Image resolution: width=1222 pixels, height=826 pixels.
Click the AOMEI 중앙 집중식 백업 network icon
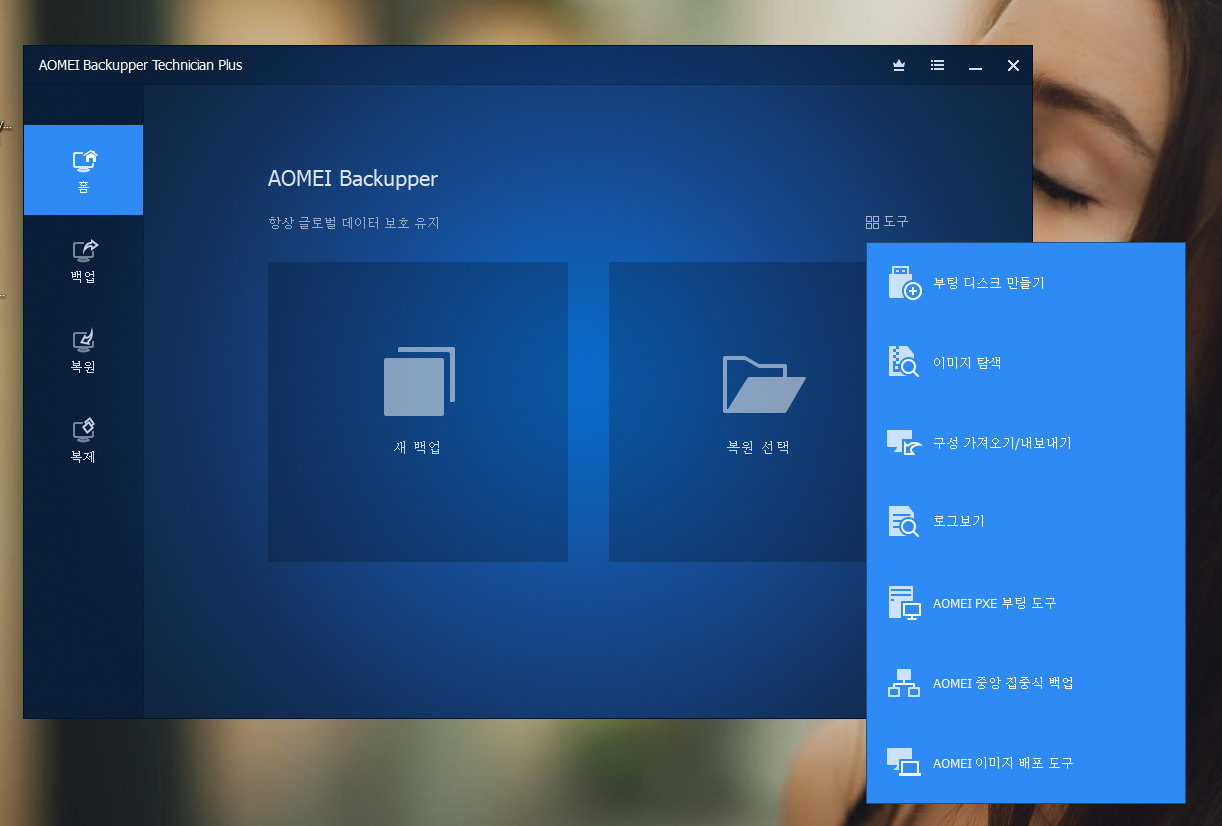[x=904, y=683]
